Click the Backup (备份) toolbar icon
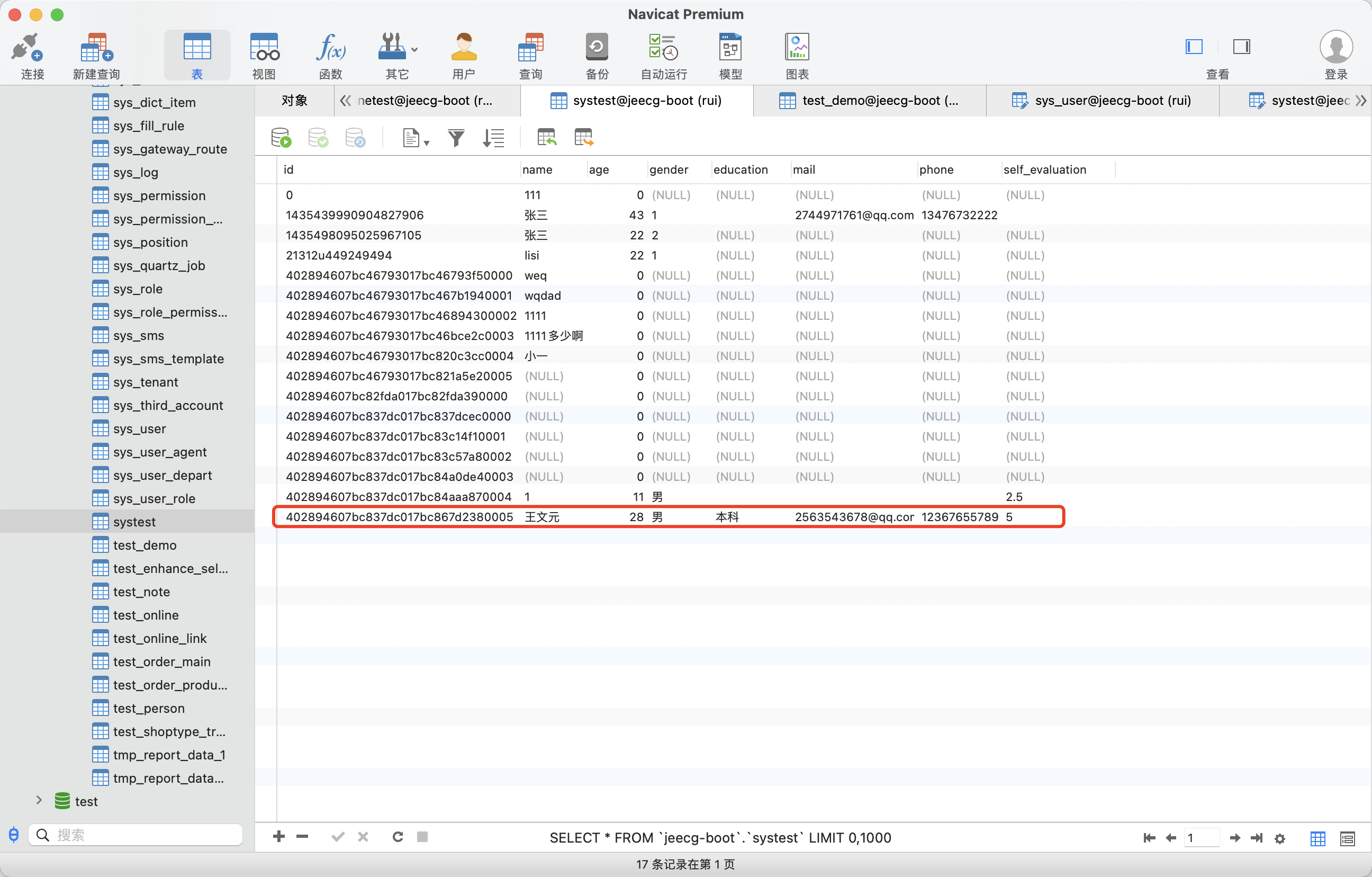Screen dimensions: 1372x877 point(596,55)
